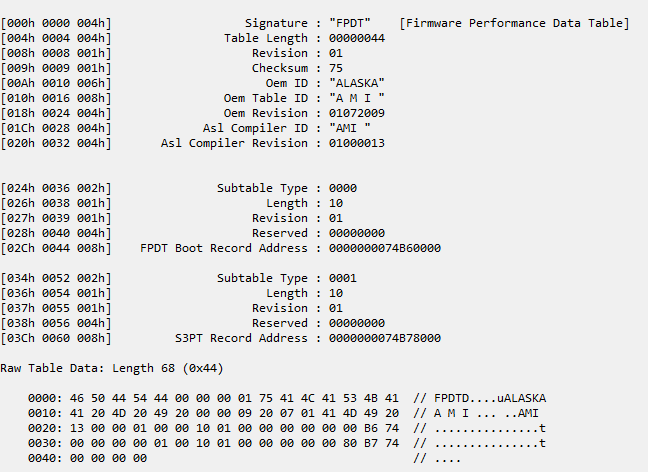This screenshot has height=472, width=648.
Task: Click the Firmware Performance Data Table description
Action: click(x=513, y=23)
